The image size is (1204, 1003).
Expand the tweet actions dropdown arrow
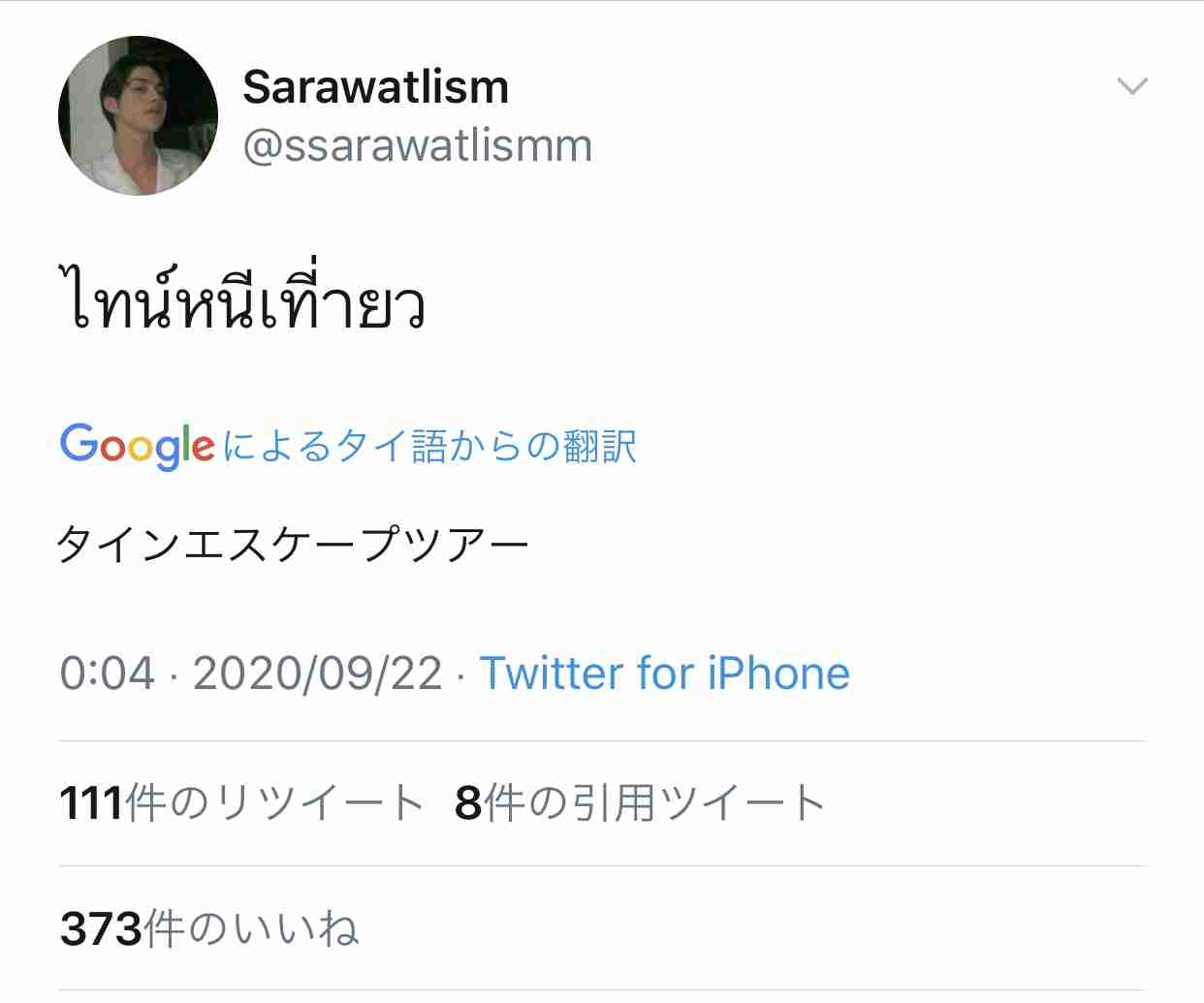pyautogui.click(x=1132, y=87)
